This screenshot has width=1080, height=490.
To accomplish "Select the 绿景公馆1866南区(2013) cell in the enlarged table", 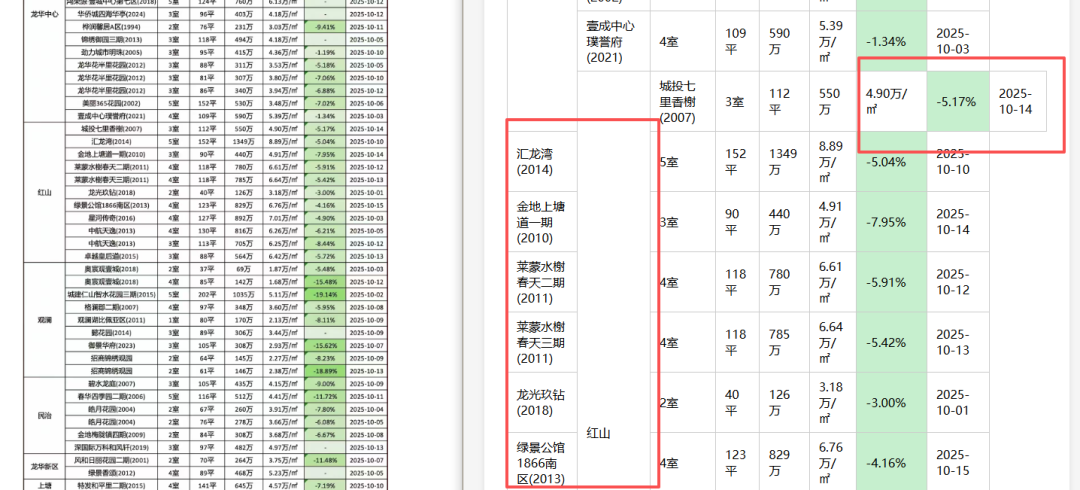I will point(541,461).
